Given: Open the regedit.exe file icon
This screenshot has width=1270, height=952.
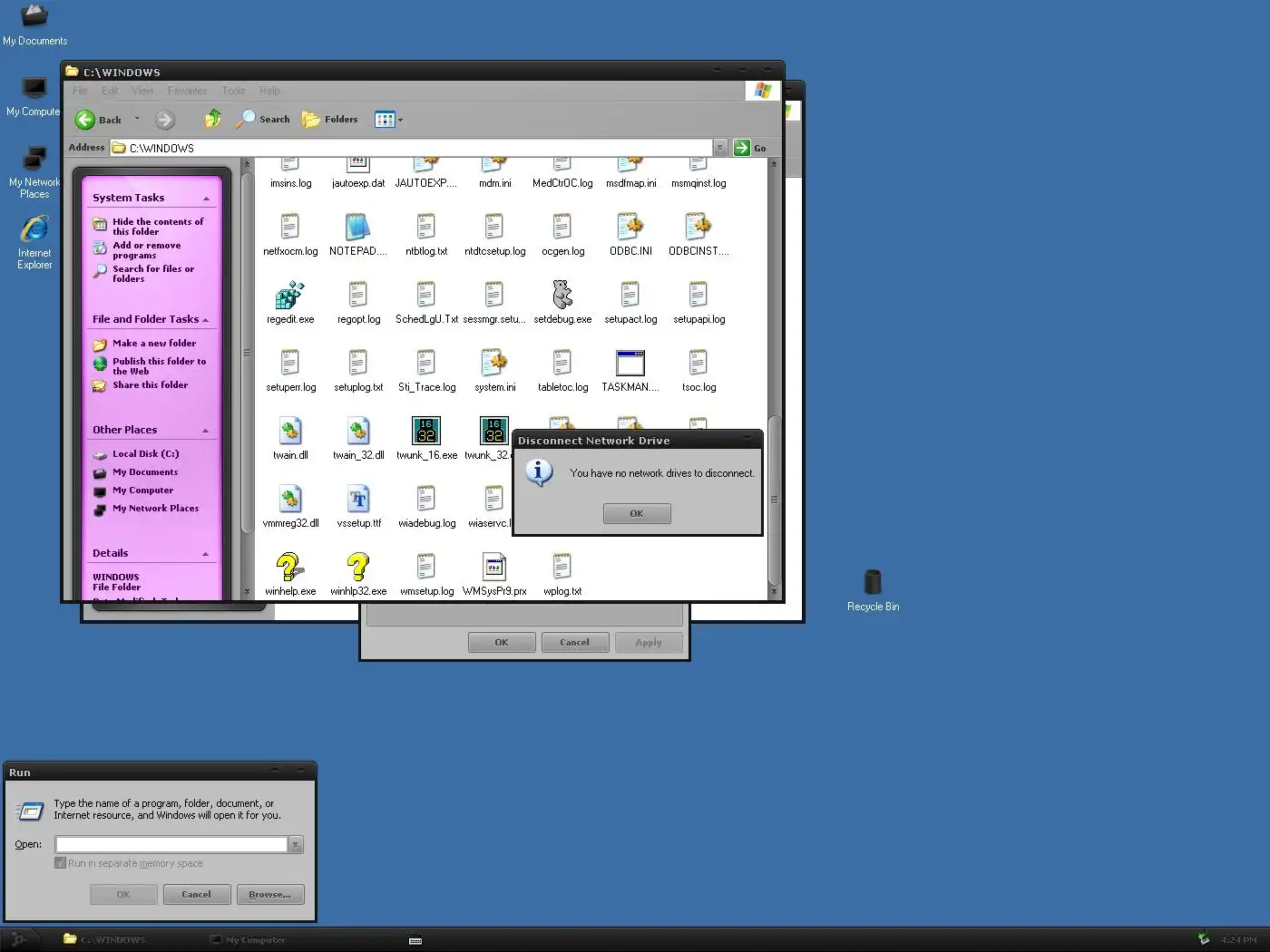Looking at the screenshot, I should [x=290, y=295].
